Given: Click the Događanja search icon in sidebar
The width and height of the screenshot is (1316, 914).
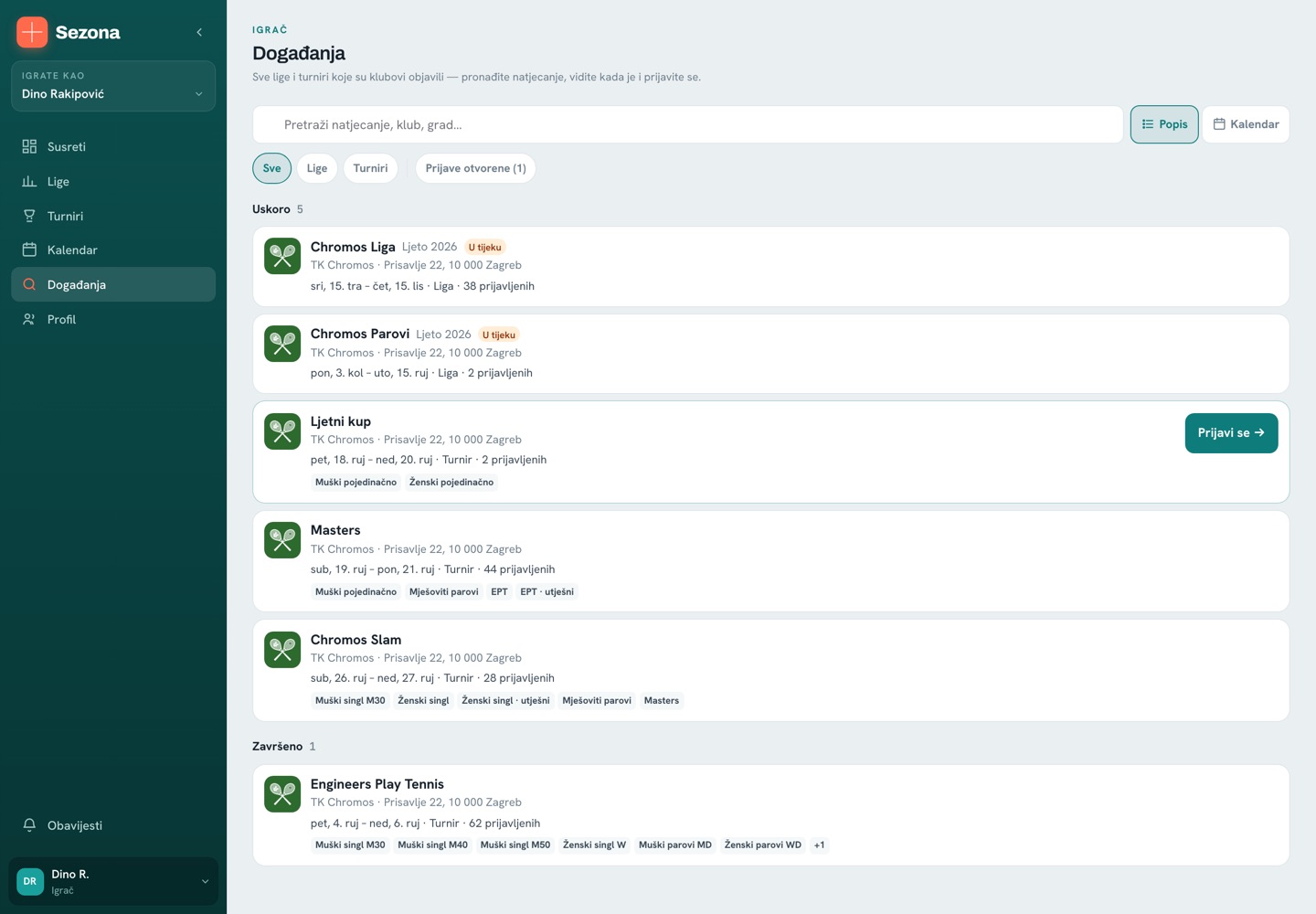Looking at the screenshot, I should (29, 284).
